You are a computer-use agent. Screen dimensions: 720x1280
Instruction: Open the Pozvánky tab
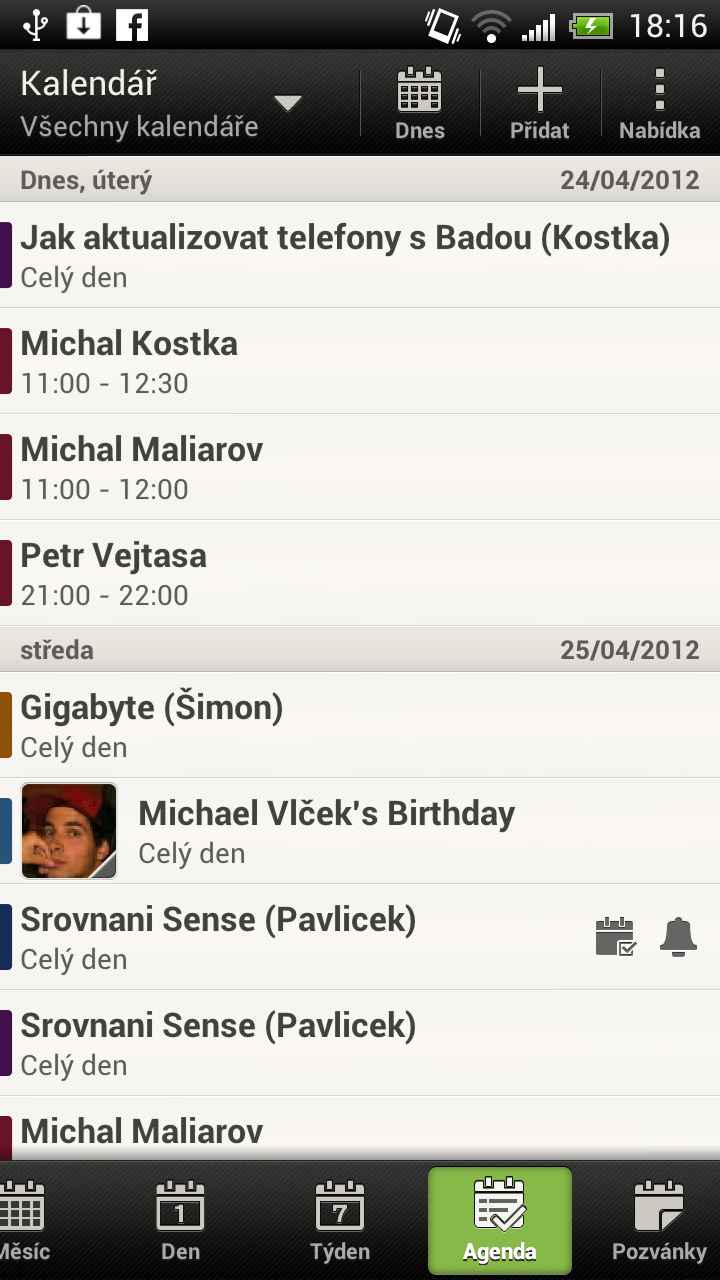pyautogui.click(x=659, y=1219)
